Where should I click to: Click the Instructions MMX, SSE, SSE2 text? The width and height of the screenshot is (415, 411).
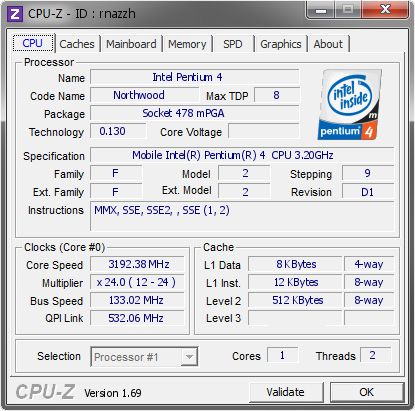(x=162, y=210)
